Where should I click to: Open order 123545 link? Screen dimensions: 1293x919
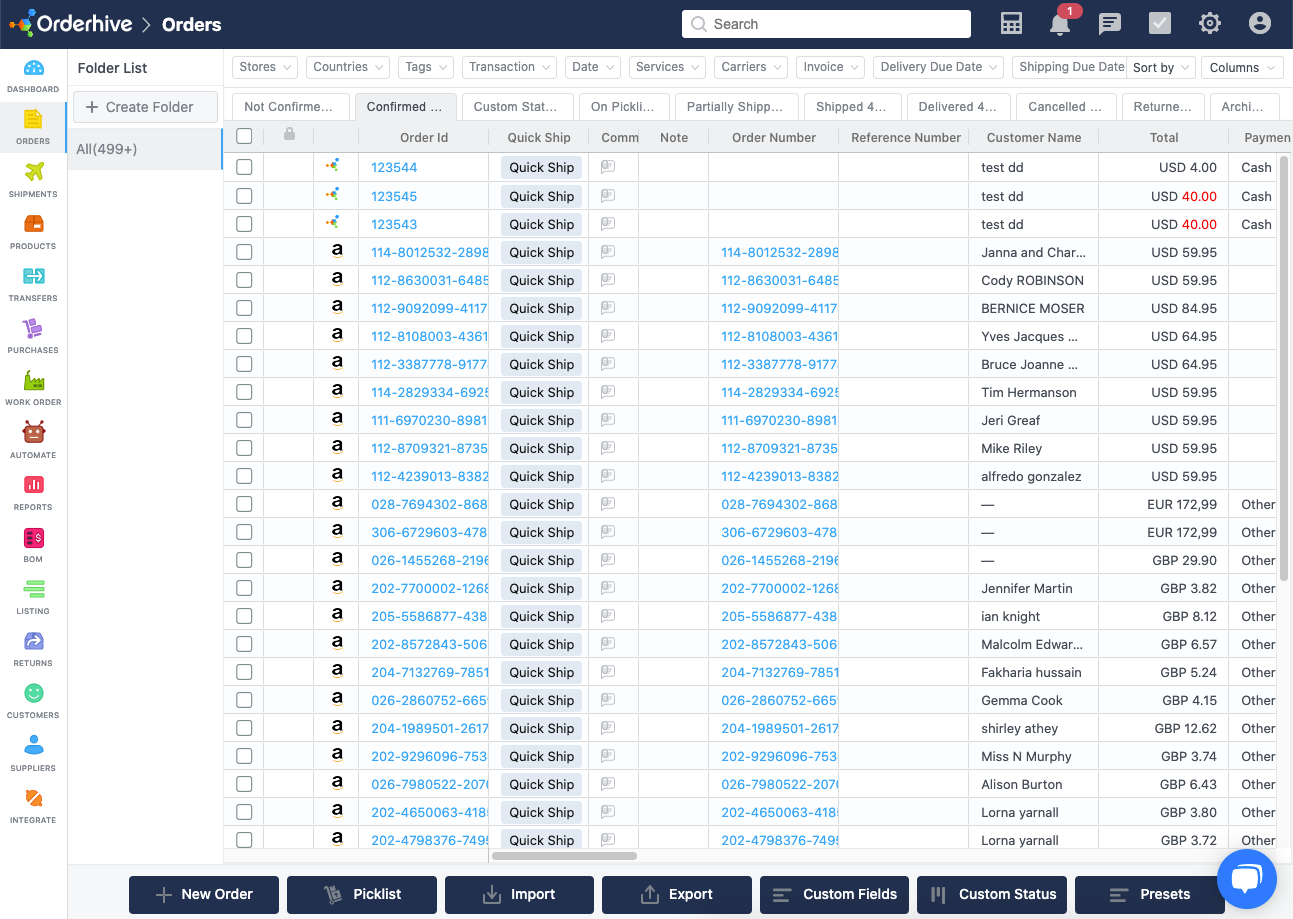(x=394, y=196)
